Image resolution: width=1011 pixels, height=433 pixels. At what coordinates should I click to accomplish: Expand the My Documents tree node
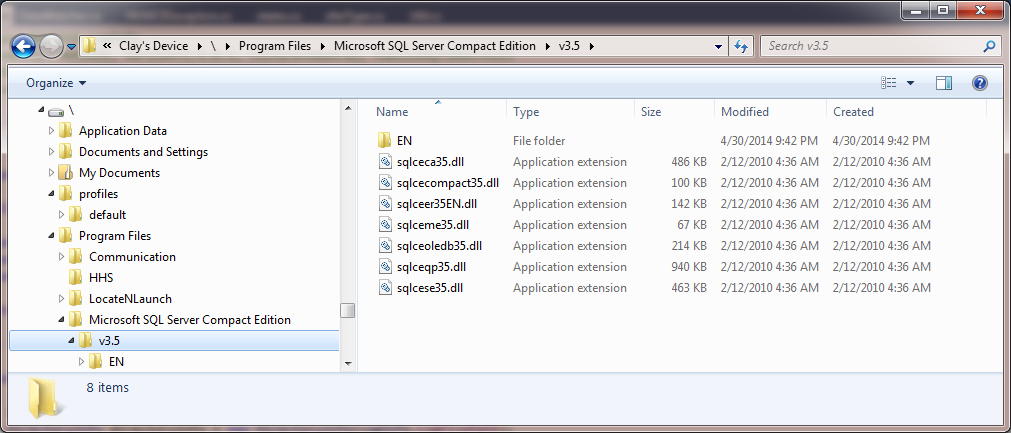[52, 173]
